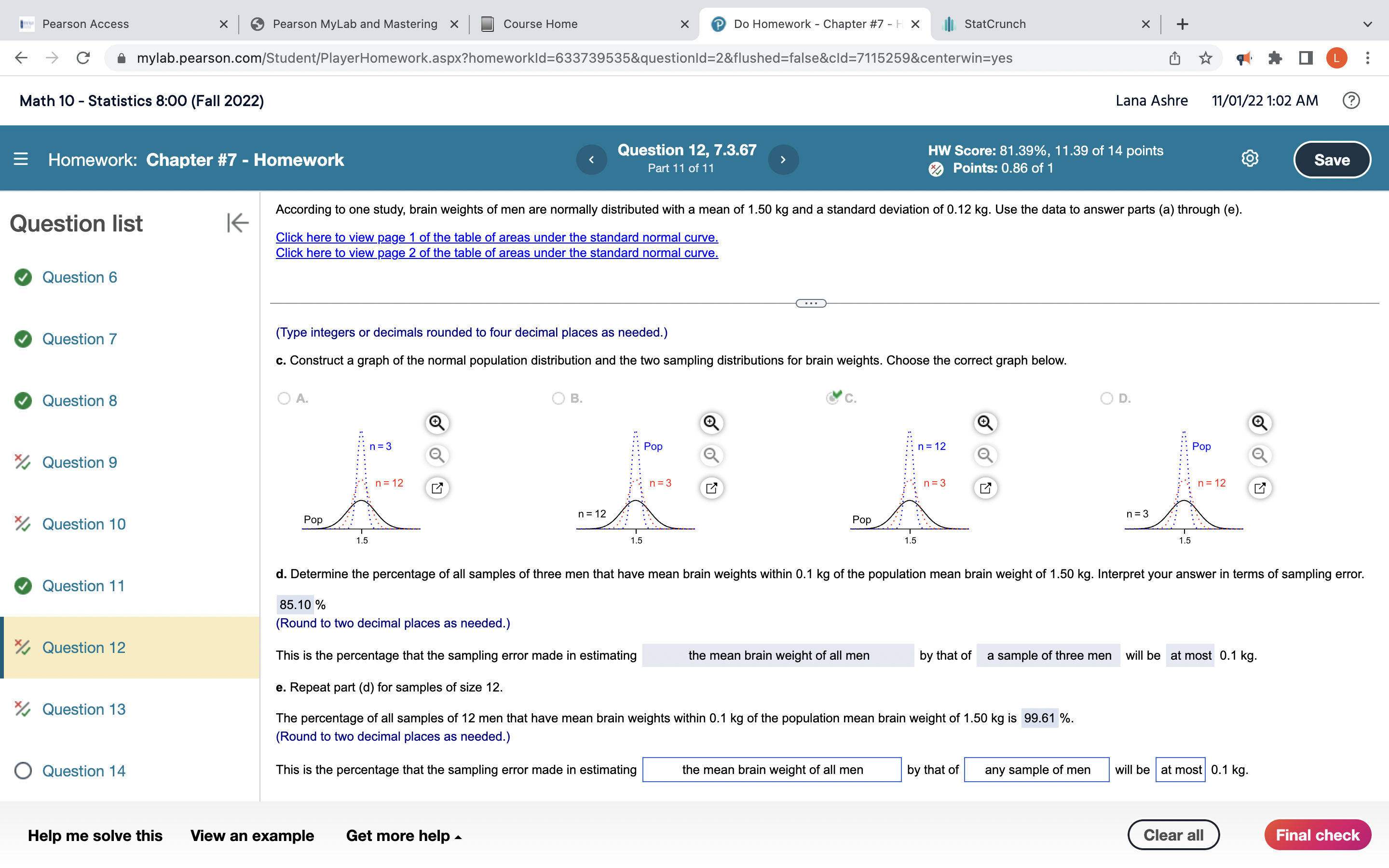Click the green checkmark beside Question 6
Image resolution: width=1389 pixels, height=868 pixels.
tap(22, 277)
